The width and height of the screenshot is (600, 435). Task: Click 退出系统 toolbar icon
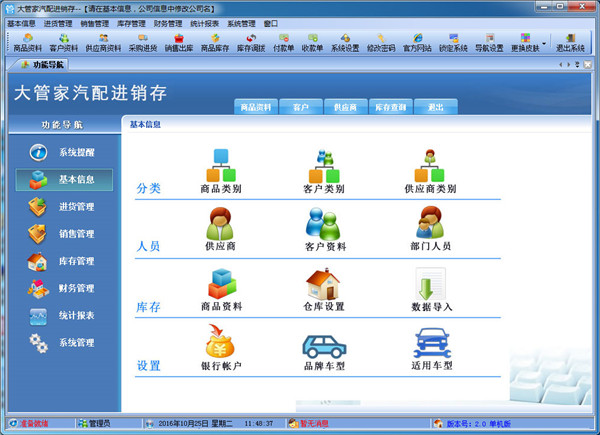[570, 42]
